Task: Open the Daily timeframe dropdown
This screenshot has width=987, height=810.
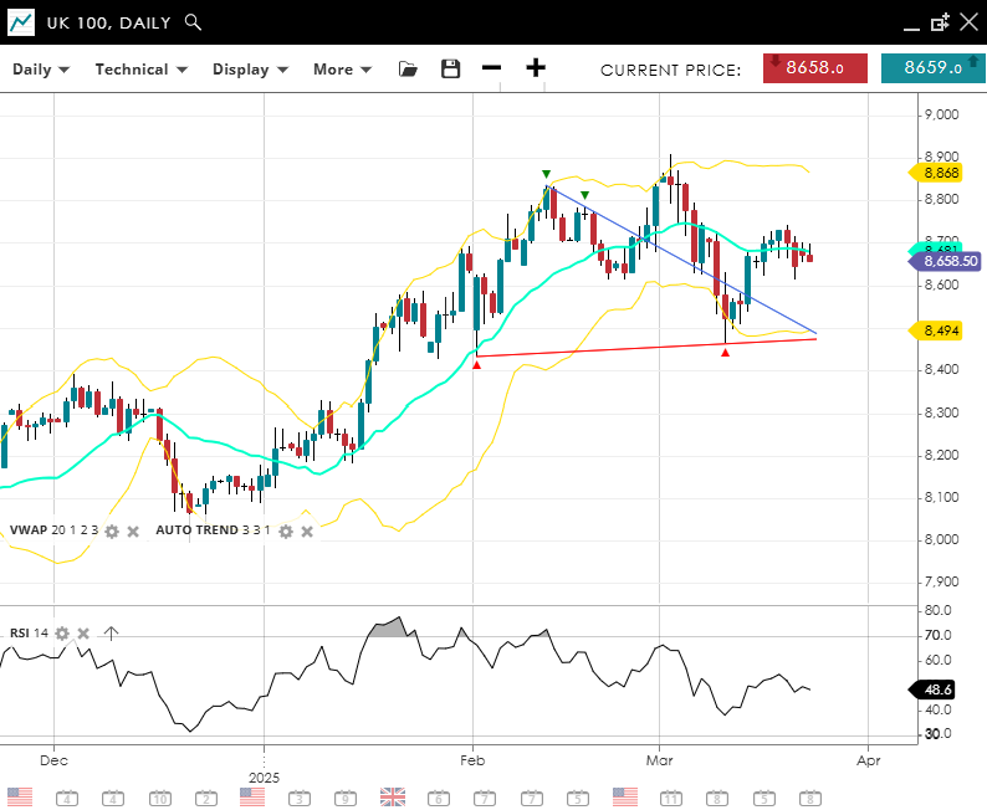Action: pyautogui.click(x=40, y=69)
